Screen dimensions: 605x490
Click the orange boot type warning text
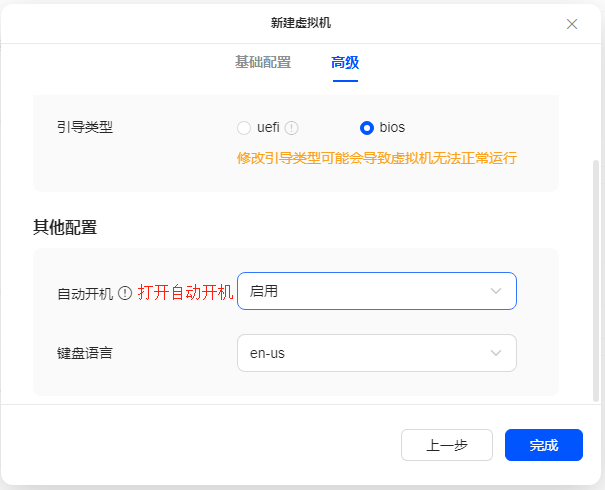click(377, 158)
